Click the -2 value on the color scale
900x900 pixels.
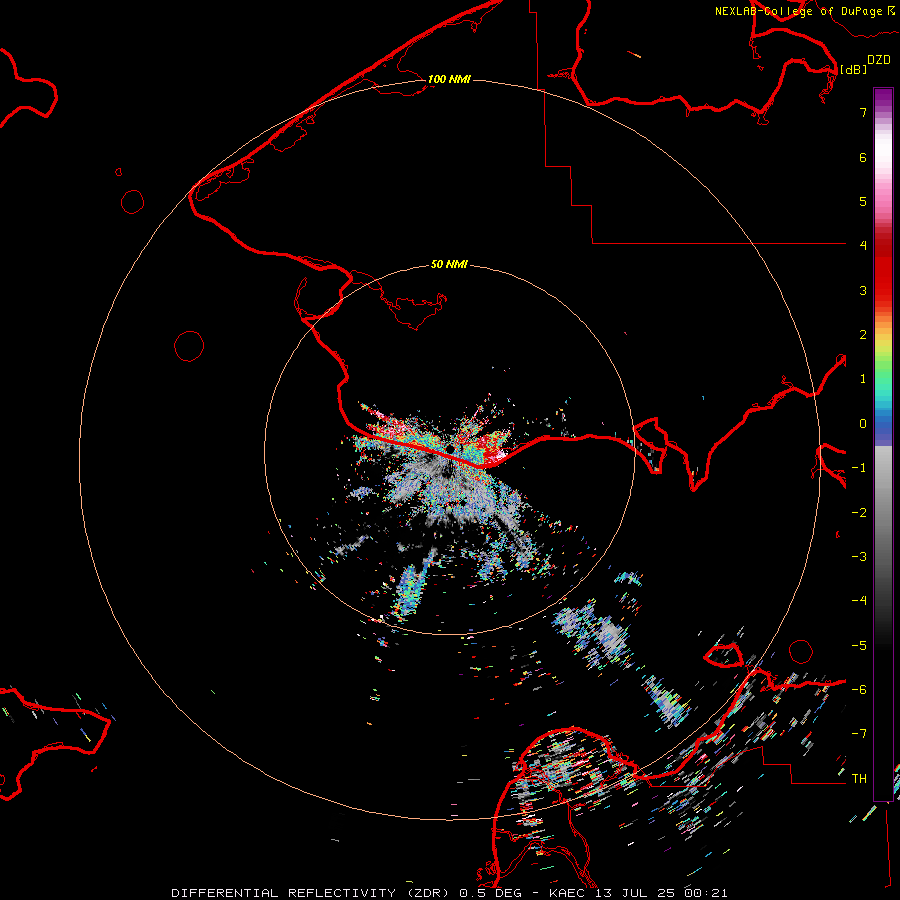coord(859,513)
